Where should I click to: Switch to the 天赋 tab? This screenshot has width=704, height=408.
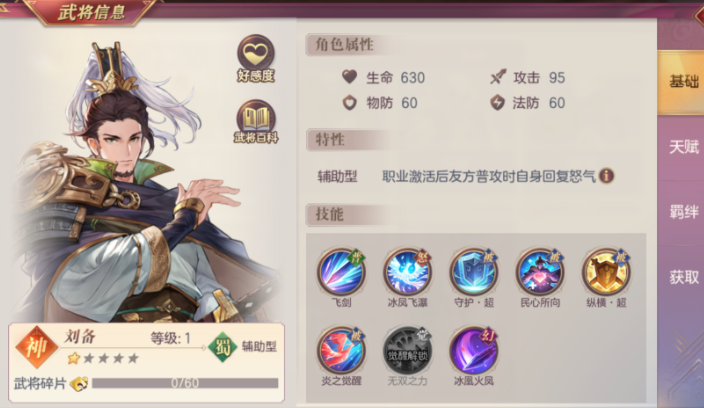click(681, 147)
